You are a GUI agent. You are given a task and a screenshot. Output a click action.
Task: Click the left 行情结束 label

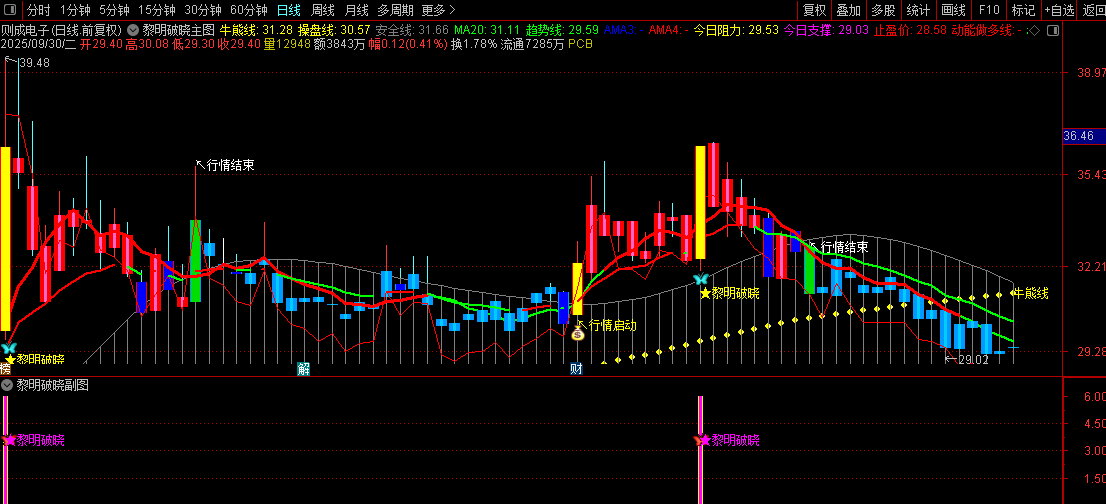[231, 165]
